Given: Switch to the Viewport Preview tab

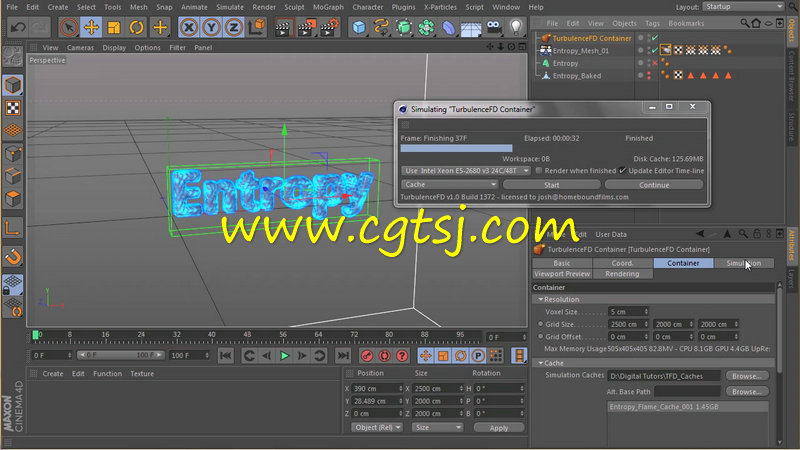Looking at the screenshot, I should click(x=562, y=274).
